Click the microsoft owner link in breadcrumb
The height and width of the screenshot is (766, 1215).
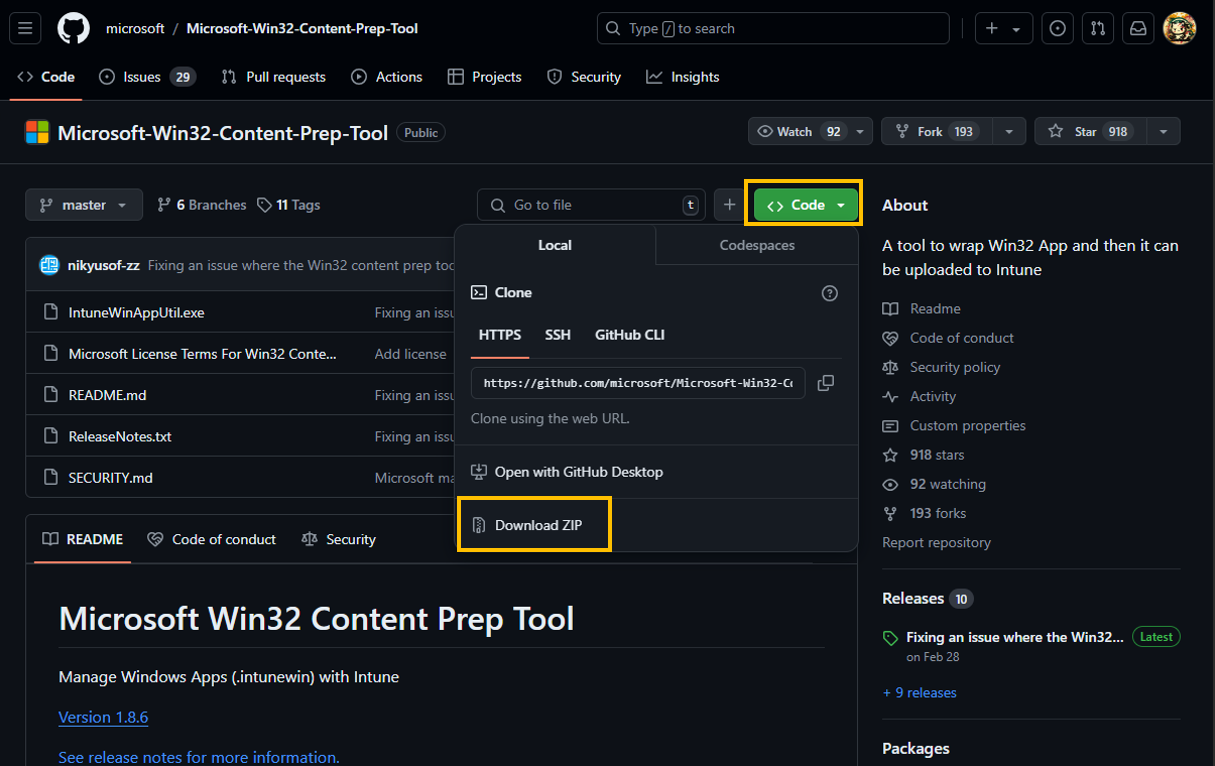point(135,29)
